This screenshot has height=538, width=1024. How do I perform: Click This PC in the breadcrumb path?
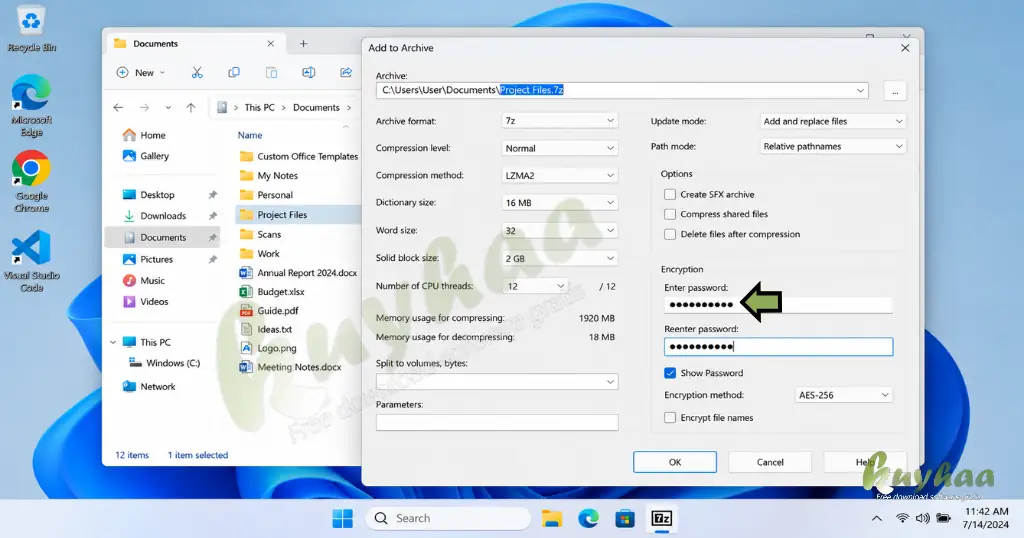259,108
